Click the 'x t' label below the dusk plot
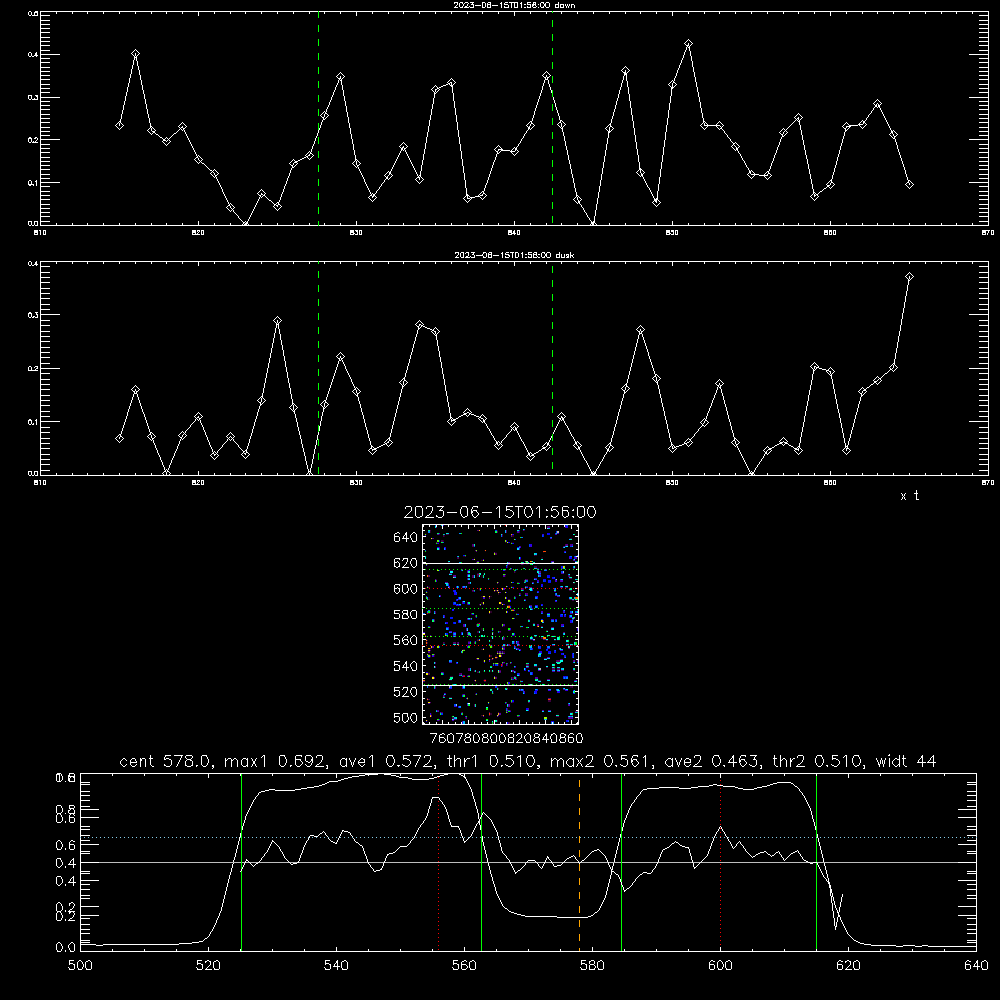Screen dimensions: 1000x1000 [909, 496]
